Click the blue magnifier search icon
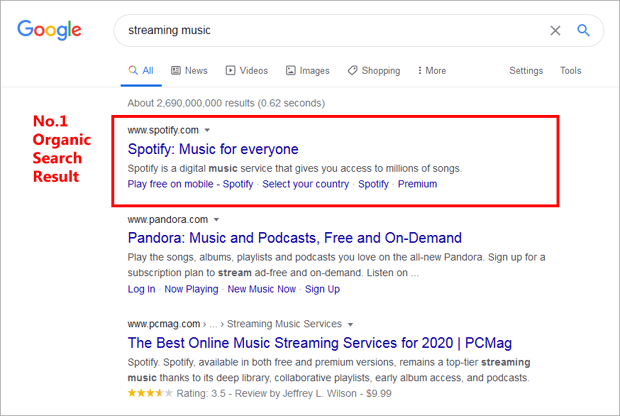 point(583,30)
